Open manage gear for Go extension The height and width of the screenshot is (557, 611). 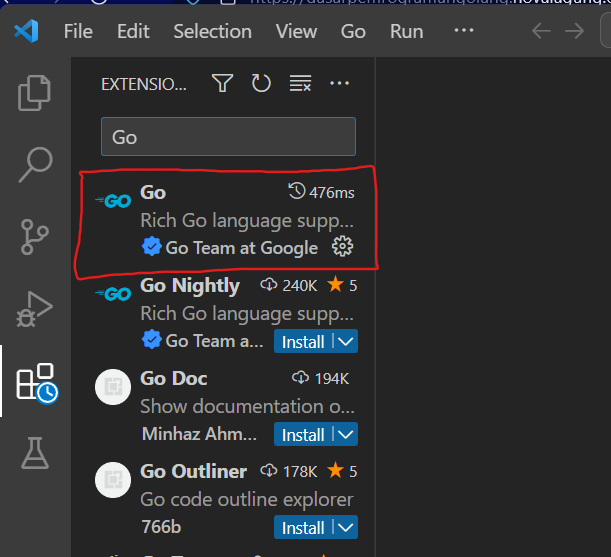[x=343, y=247]
